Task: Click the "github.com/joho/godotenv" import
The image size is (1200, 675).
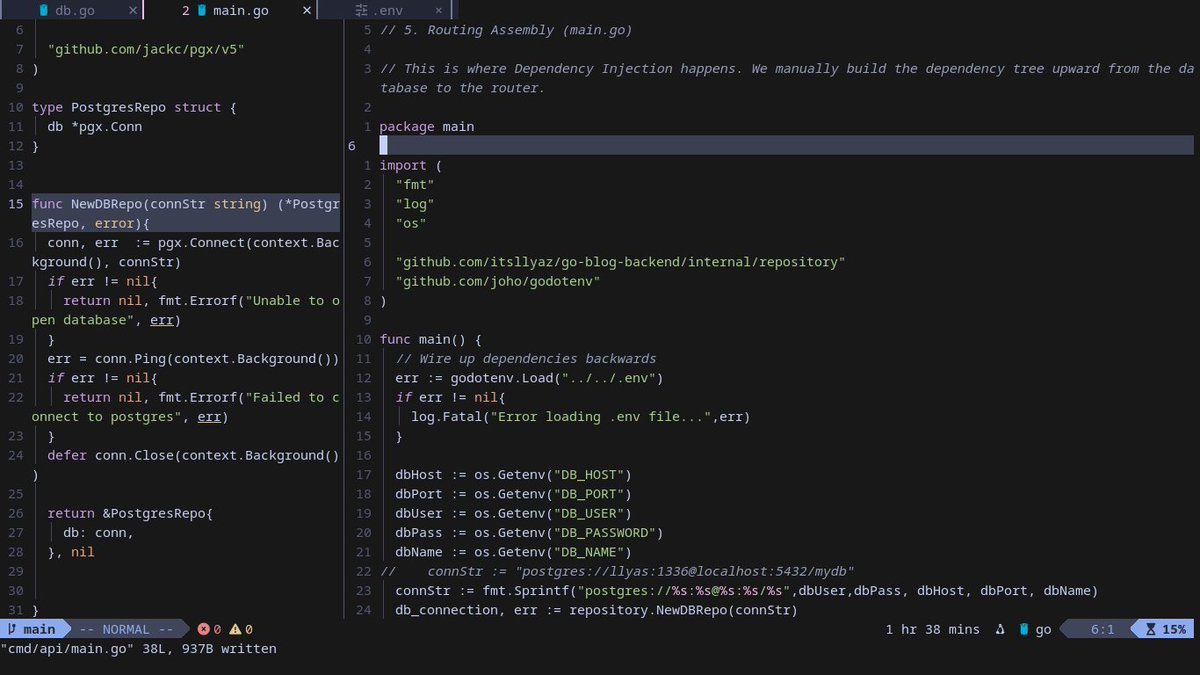Action: point(497,281)
